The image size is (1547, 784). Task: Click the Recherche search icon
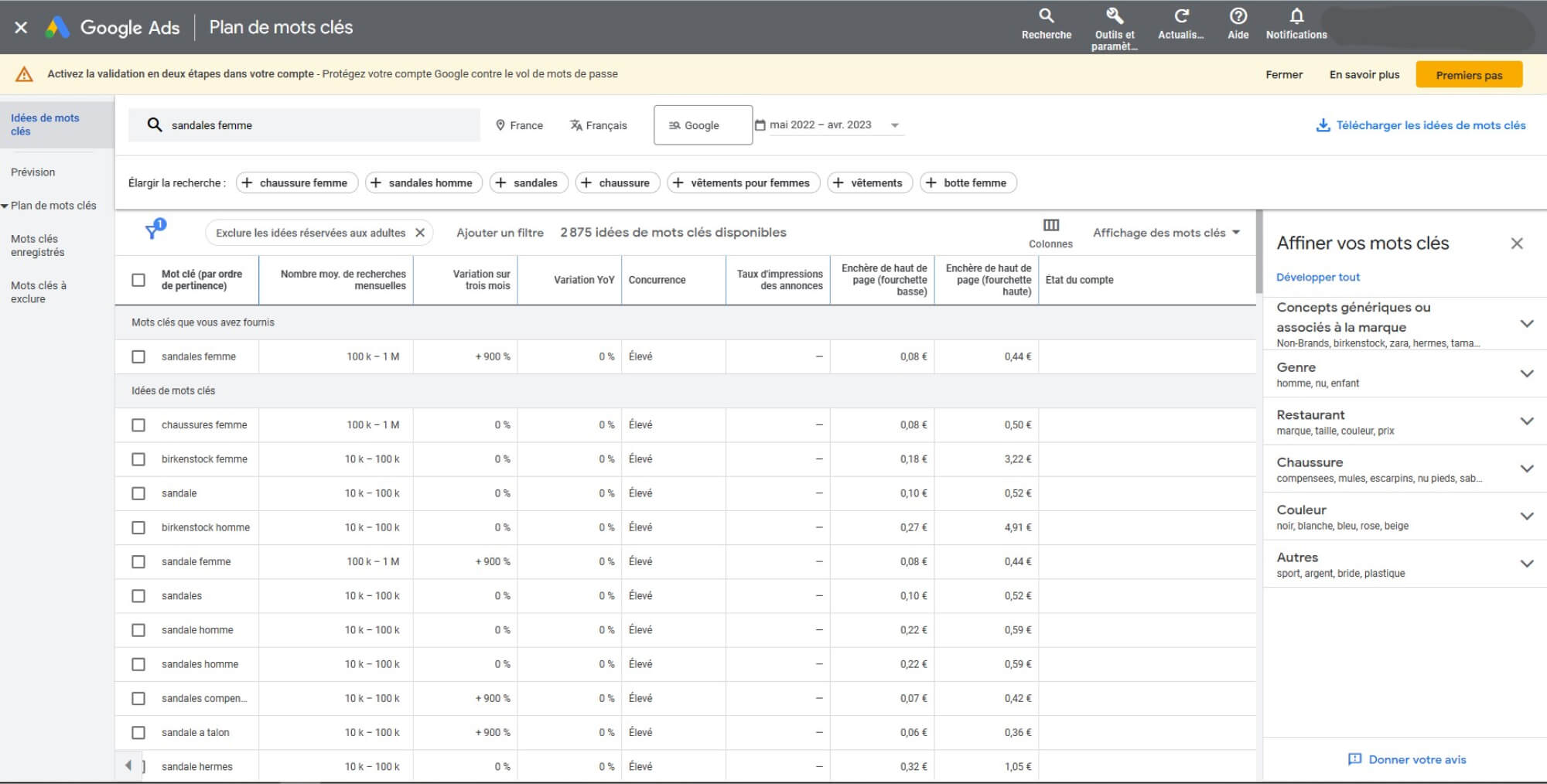click(1047, 16)
